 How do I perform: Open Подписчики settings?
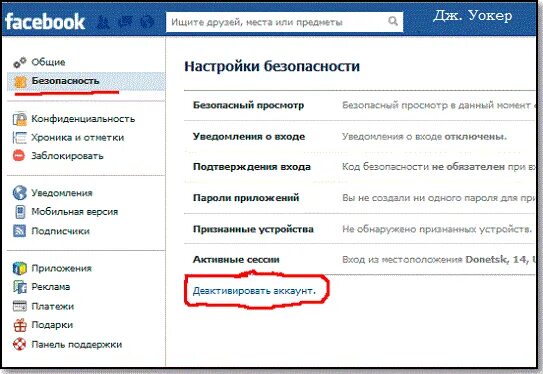[61, 231]
